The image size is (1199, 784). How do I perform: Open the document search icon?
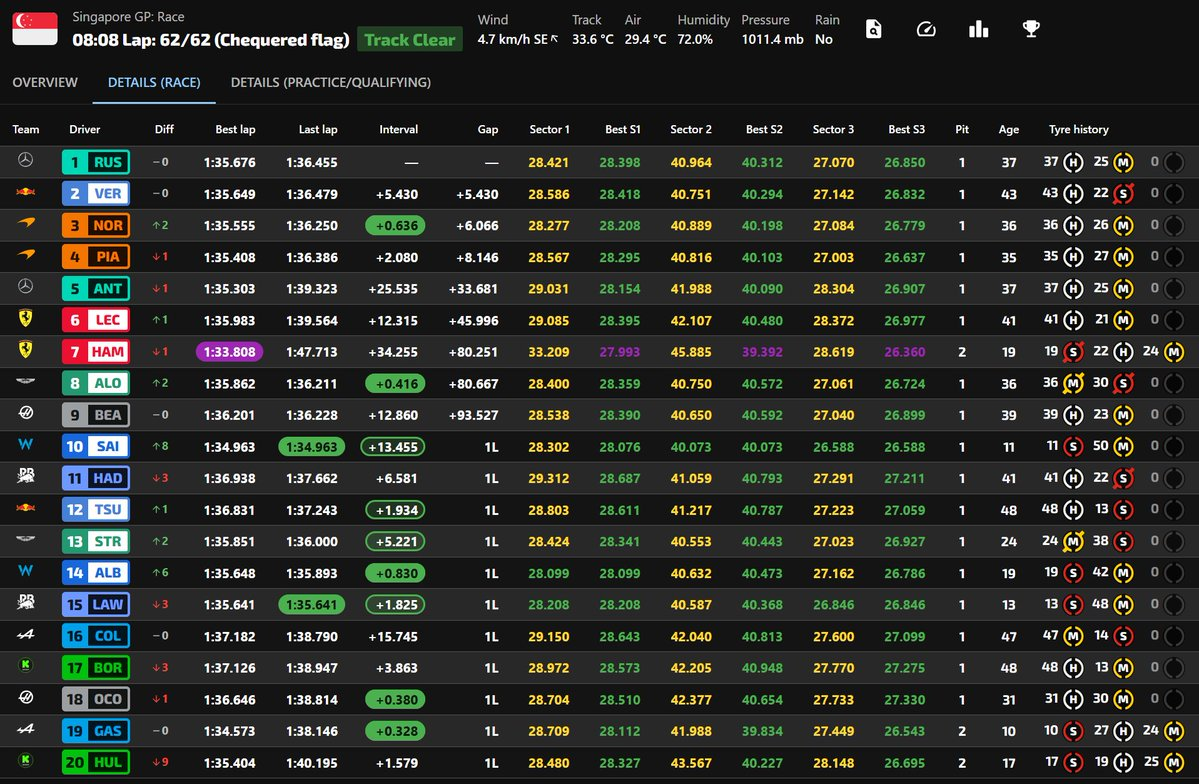[x=874, y=29]
